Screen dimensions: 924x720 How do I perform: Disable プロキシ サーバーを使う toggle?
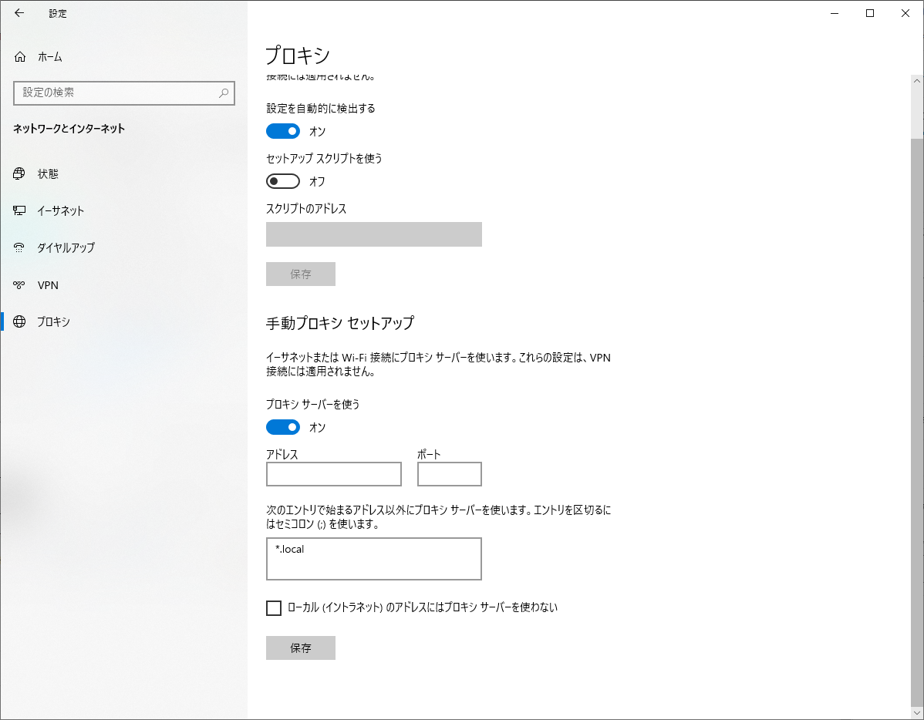pyautogui.click(x=283, y=427)
